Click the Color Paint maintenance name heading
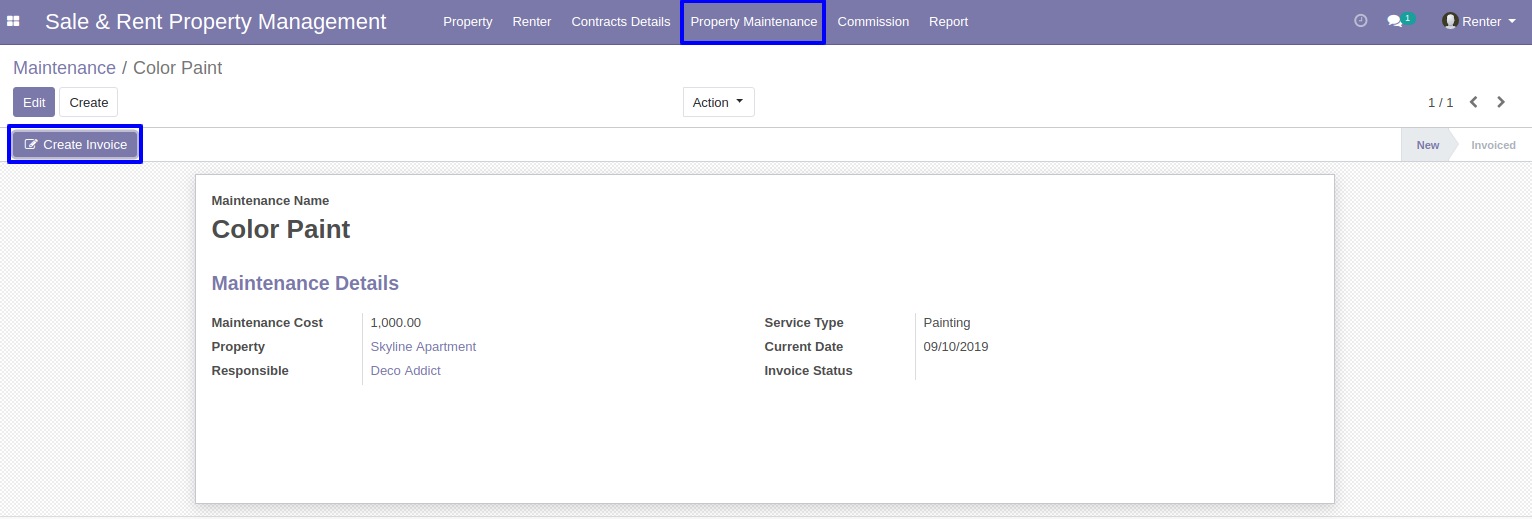 point(281,229)
